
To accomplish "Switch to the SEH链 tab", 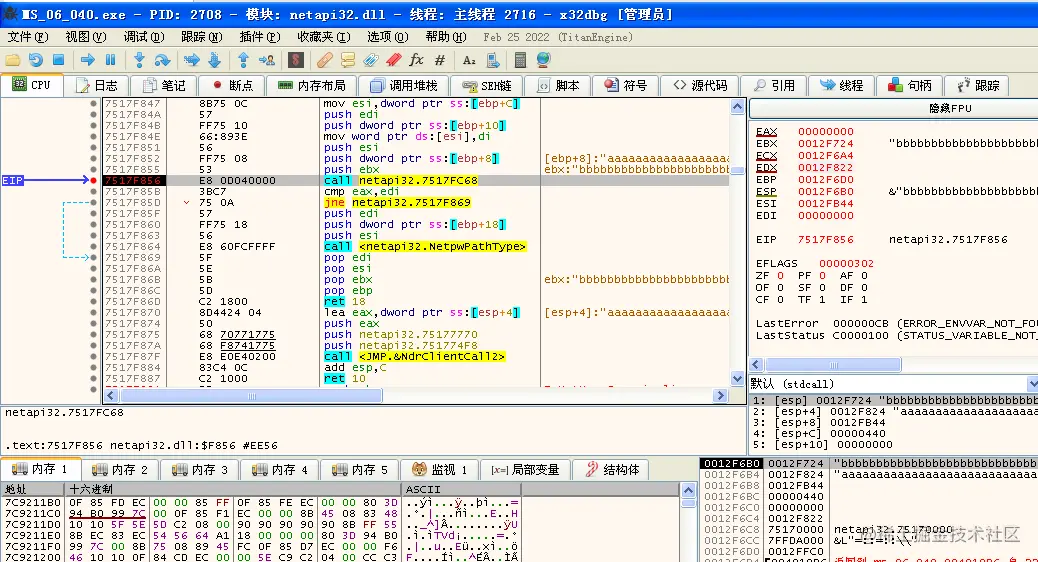I will click(x=487, y=85).
